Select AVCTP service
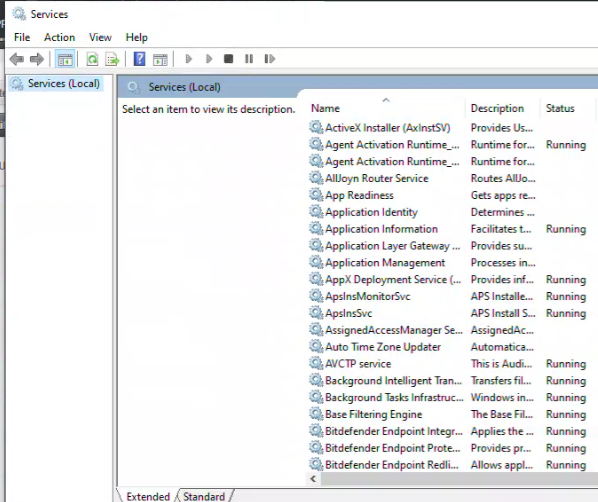The image size is (598, 502). [358, 364]
